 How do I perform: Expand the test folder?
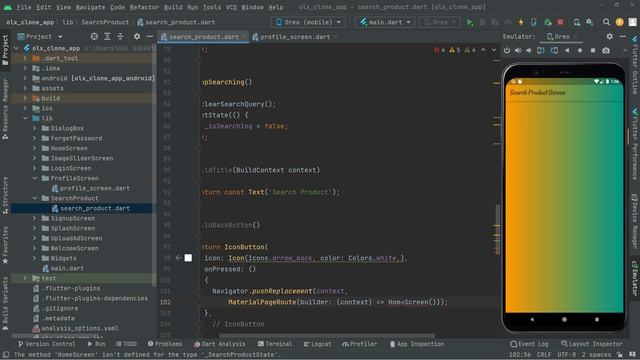tap(25, 278)
